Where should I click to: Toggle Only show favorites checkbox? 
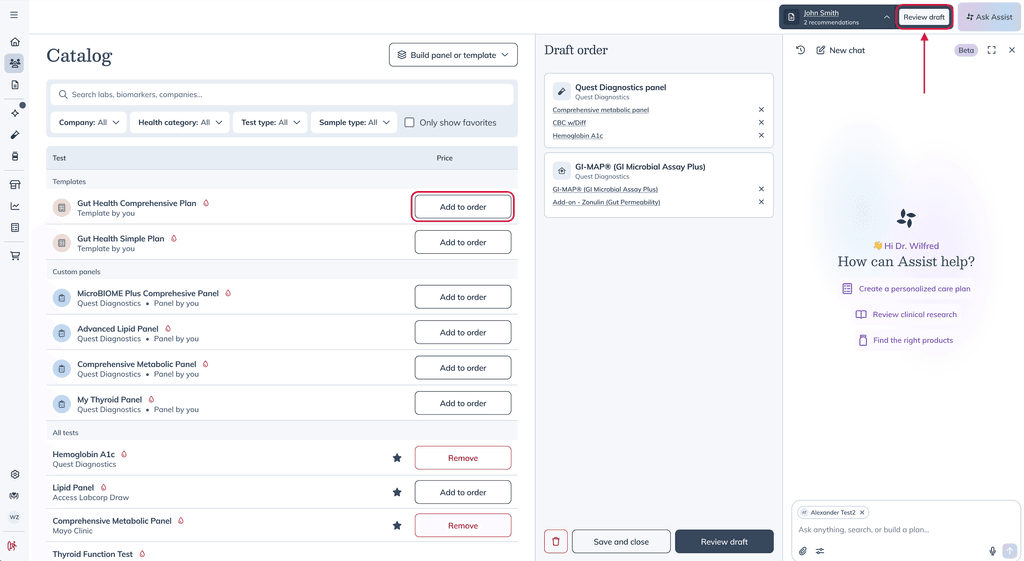[409, 123]
